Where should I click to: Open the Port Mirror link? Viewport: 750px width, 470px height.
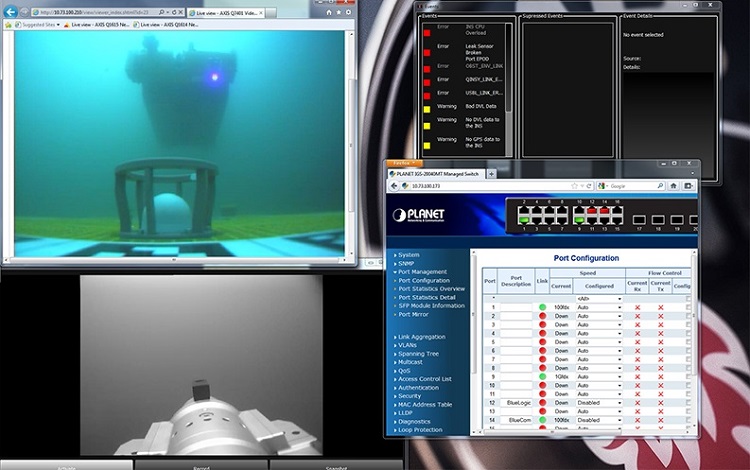[x=411, y=314]
